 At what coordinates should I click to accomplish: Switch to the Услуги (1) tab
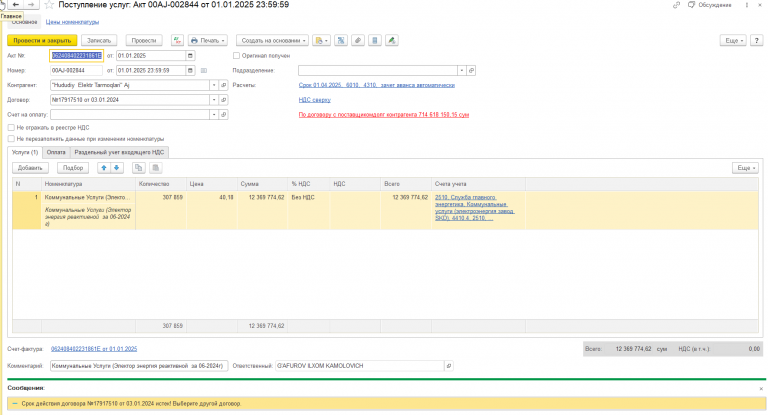(25, 152)
